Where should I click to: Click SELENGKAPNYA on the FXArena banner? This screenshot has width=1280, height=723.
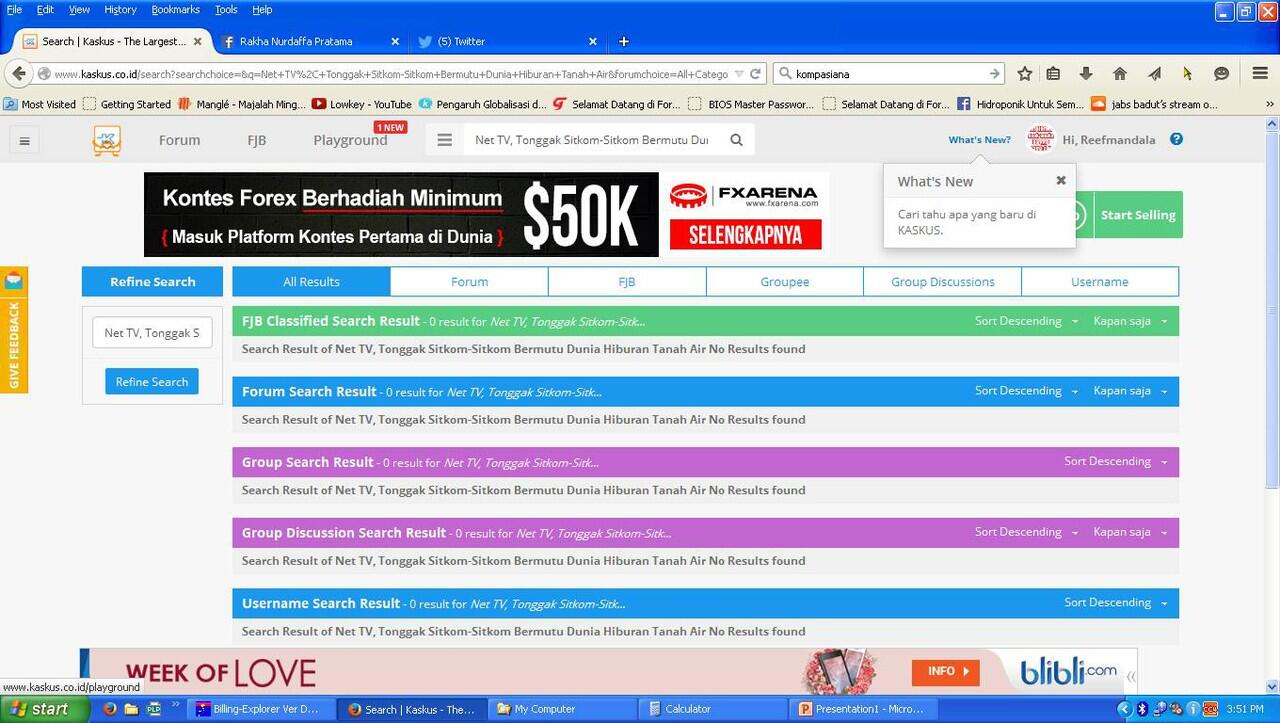(x=744, y=234)
